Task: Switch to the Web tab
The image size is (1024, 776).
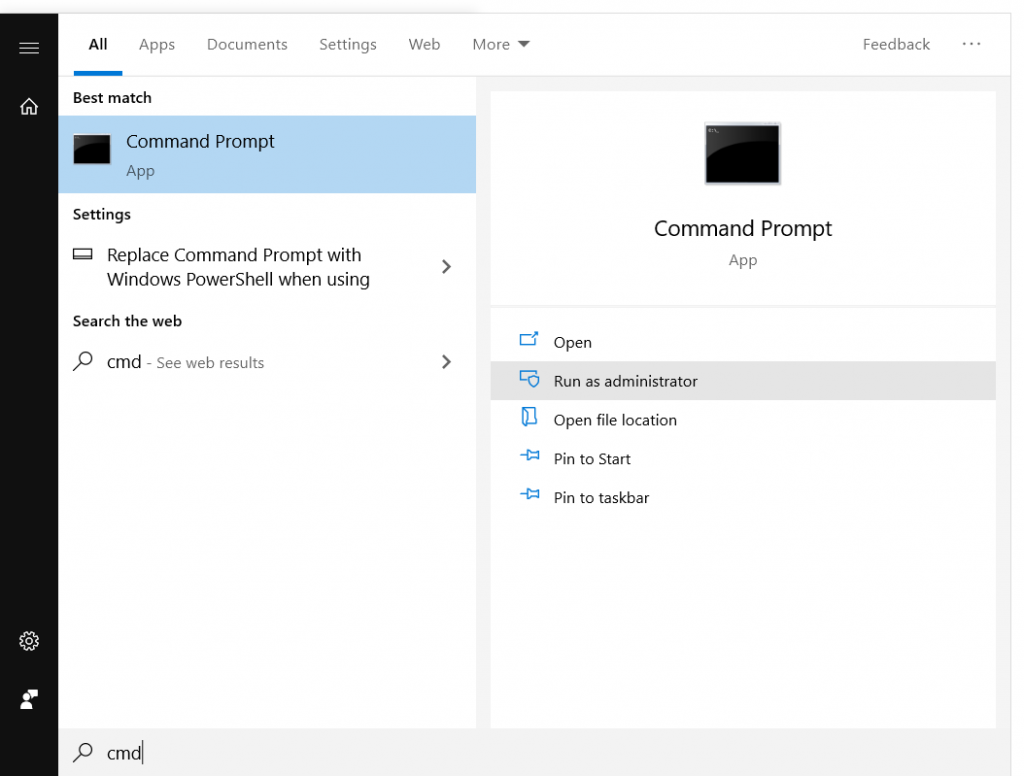Action: (424, 44)
